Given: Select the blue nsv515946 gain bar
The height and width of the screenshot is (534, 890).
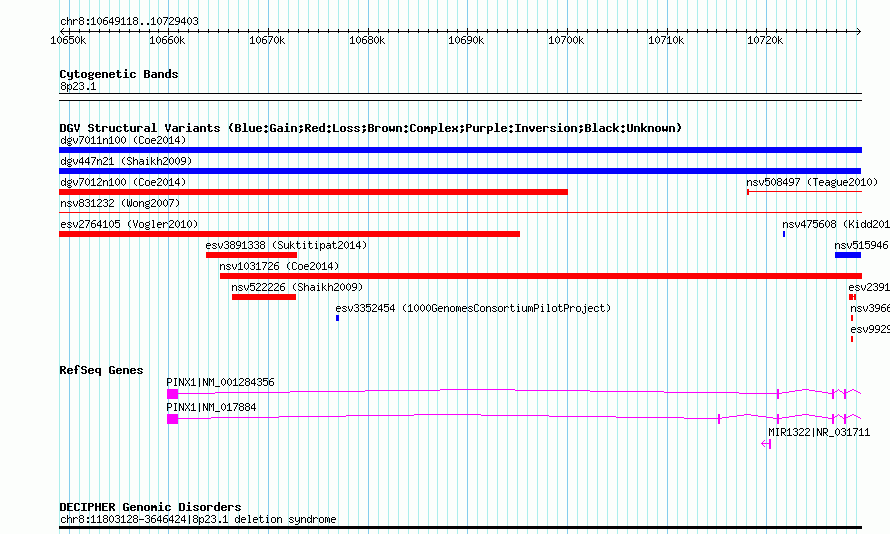Looking at the screenshot, I should click(x=848, y=255).
